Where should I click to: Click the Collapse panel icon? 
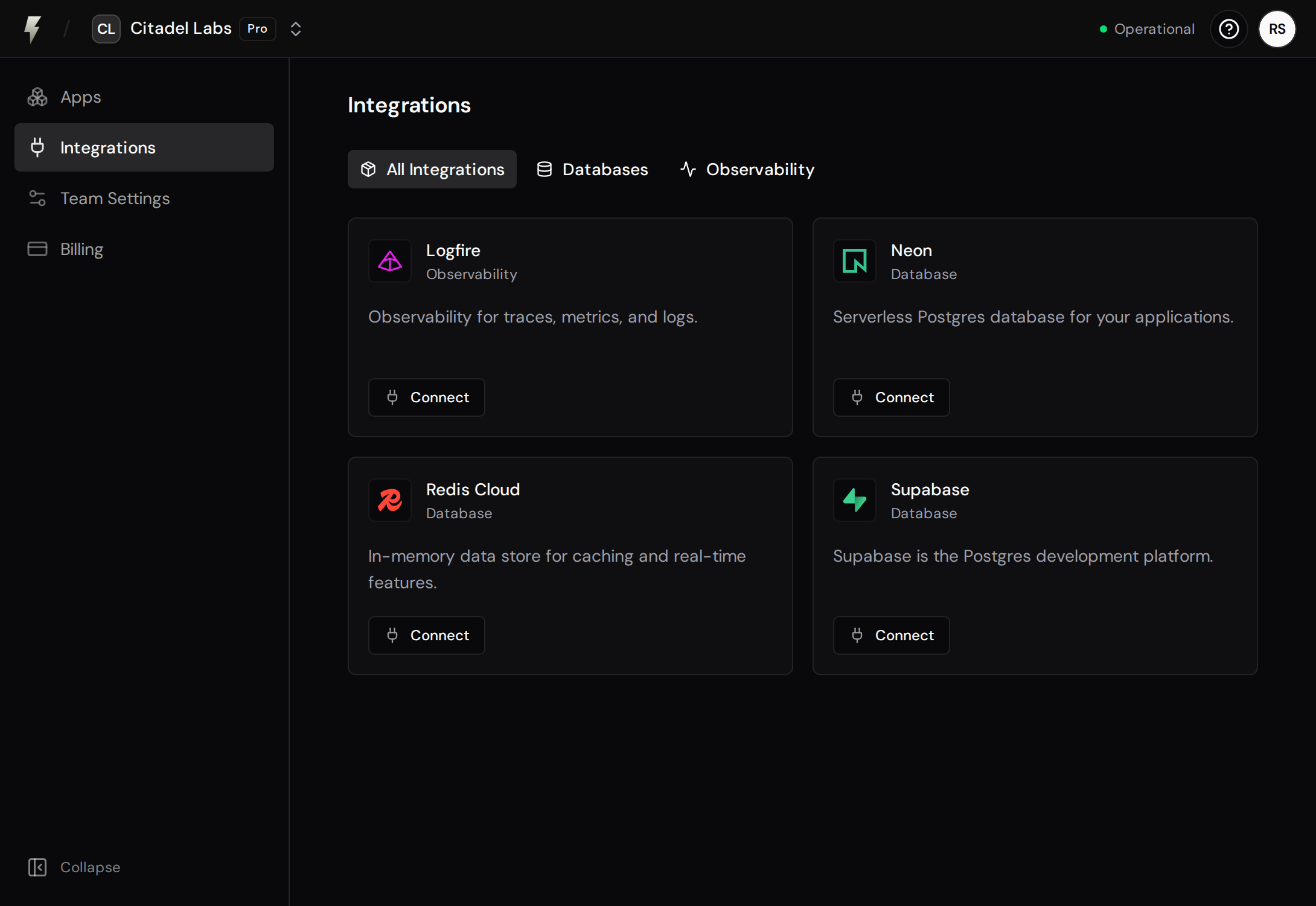pos(37,867)
